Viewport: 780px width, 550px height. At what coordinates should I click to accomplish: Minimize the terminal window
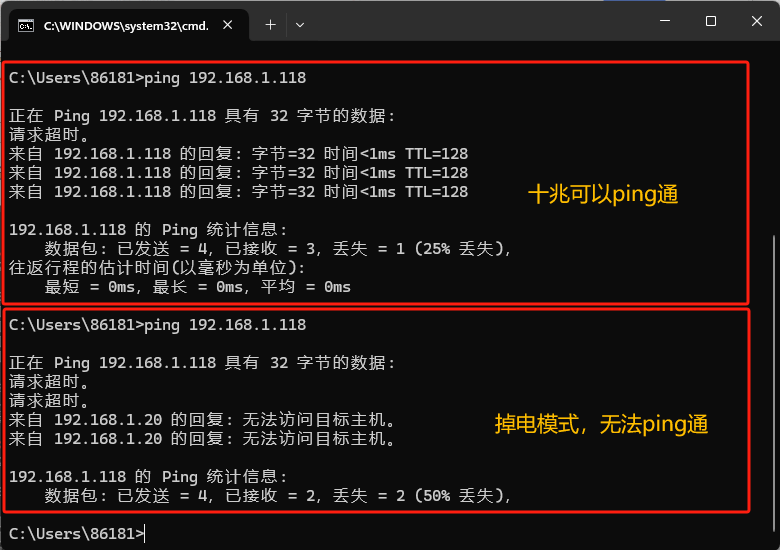(x=665, y=21)
